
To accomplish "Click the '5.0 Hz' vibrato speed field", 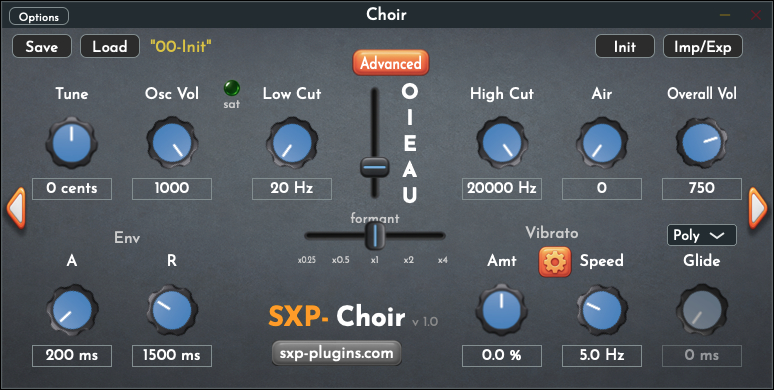I will coord(602,355).
